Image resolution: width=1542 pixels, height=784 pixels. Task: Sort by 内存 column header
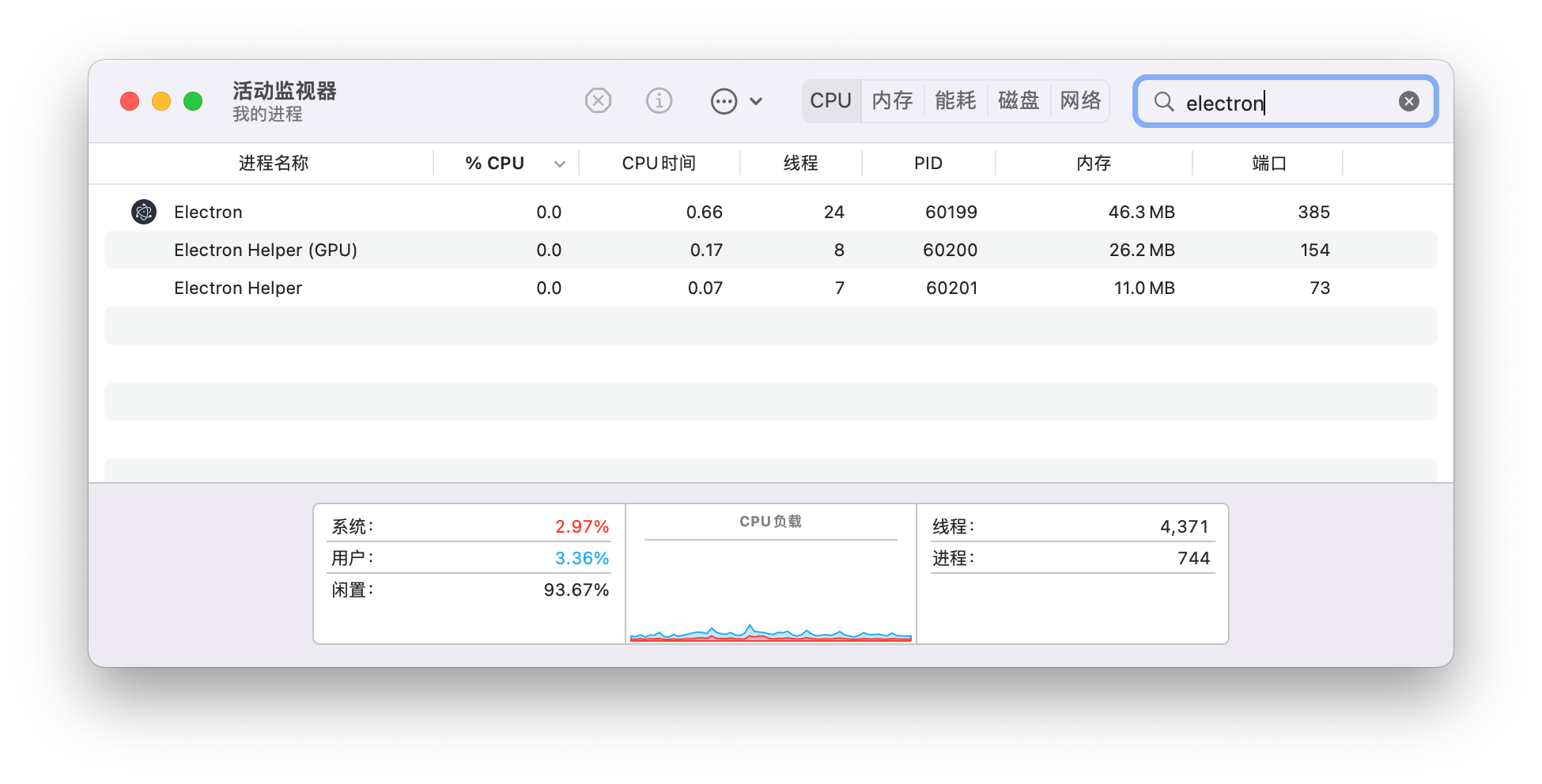[1094, 163]
